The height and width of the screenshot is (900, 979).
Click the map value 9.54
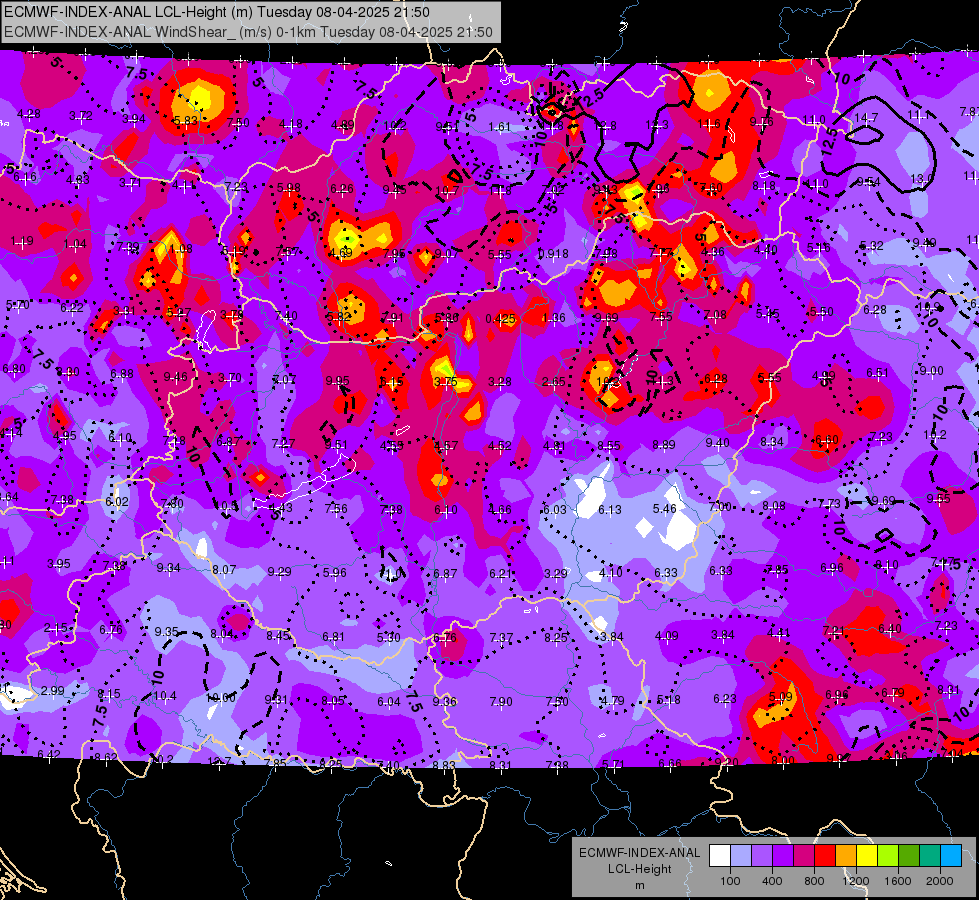(x=868, y=182)
